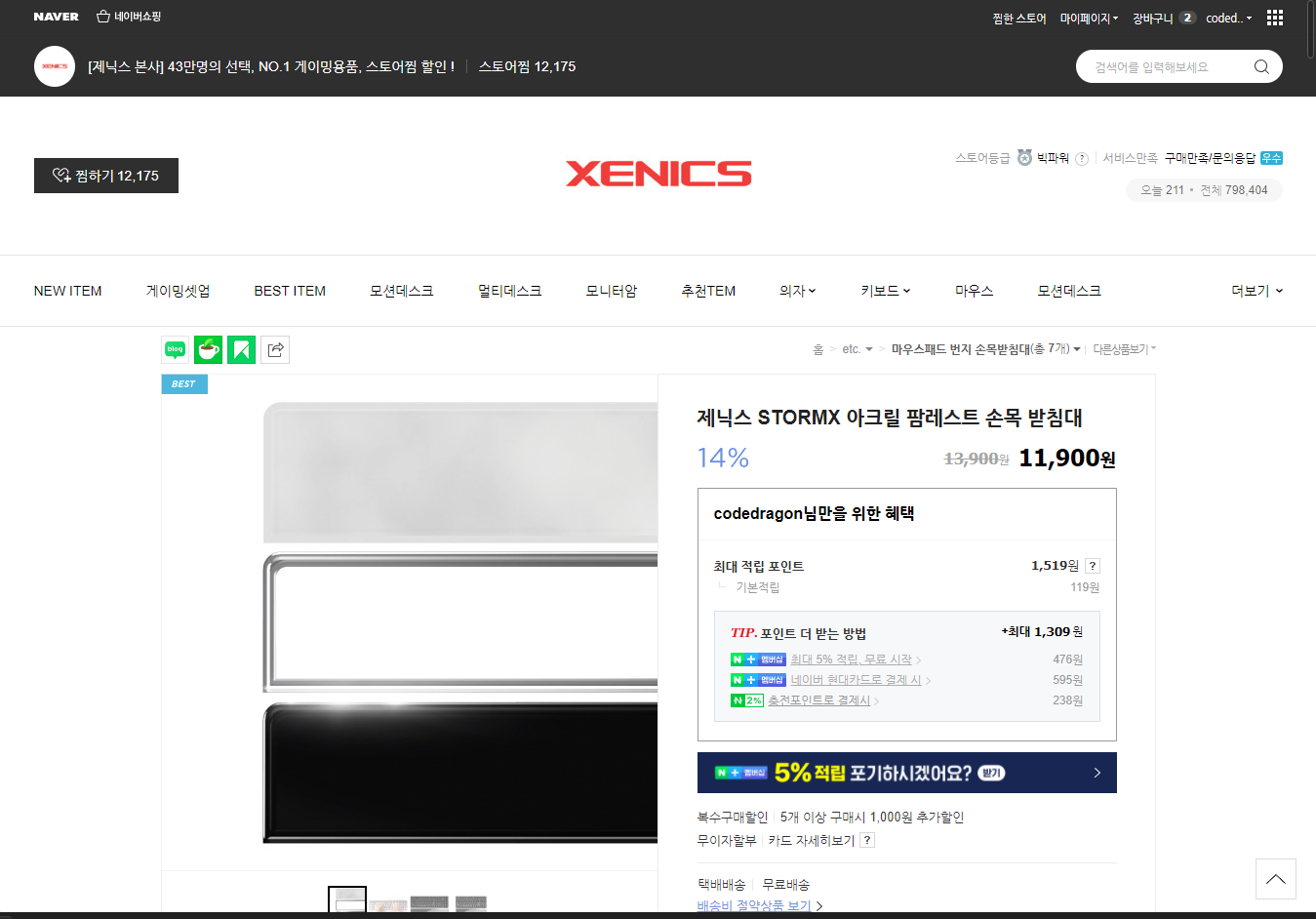Focus the store search input field
This screenshot has height=919, width=1316.
1166,66
